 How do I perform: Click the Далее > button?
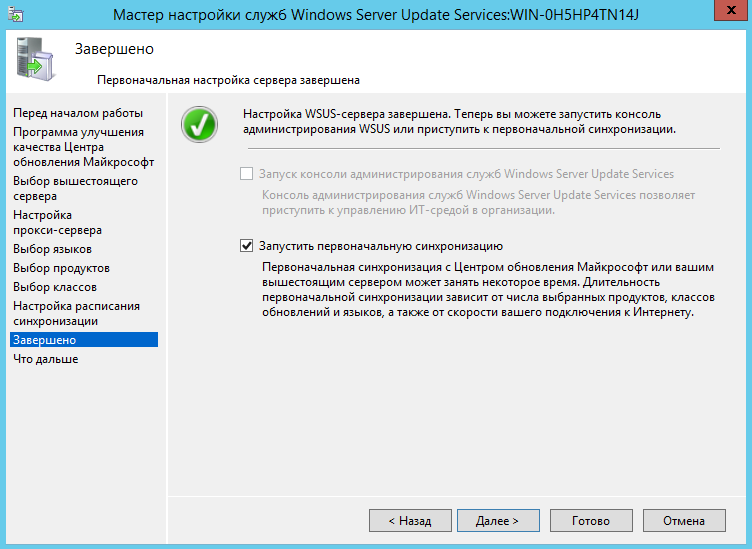pos(498,521)
